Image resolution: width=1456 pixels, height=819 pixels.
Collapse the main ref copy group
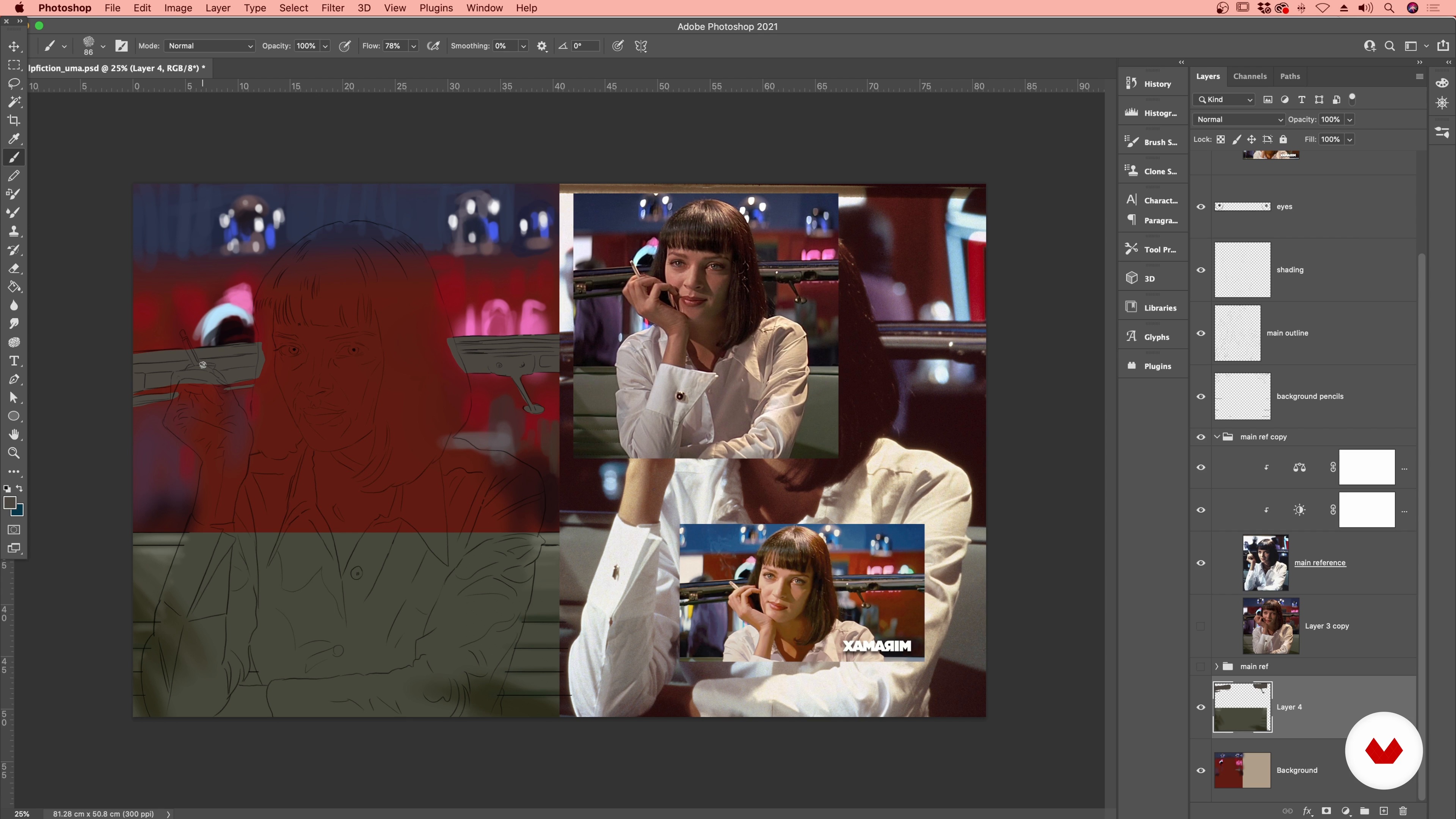(x=1216, y=437)
